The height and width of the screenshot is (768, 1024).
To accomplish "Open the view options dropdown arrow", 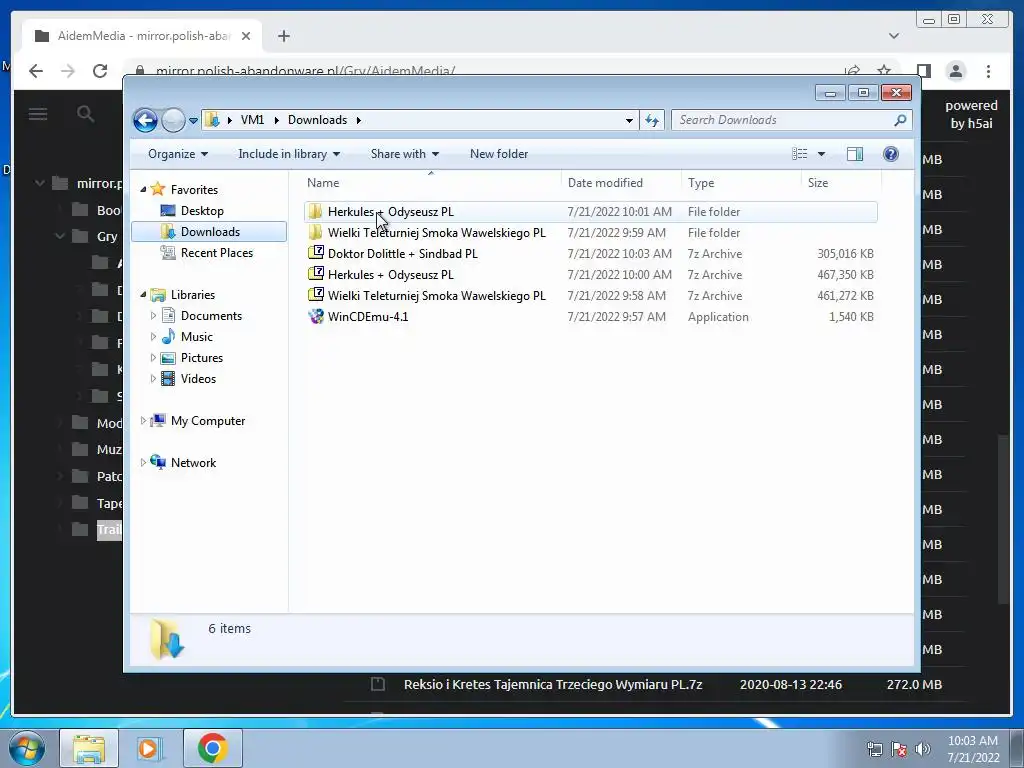I will (x=822, y=154).
